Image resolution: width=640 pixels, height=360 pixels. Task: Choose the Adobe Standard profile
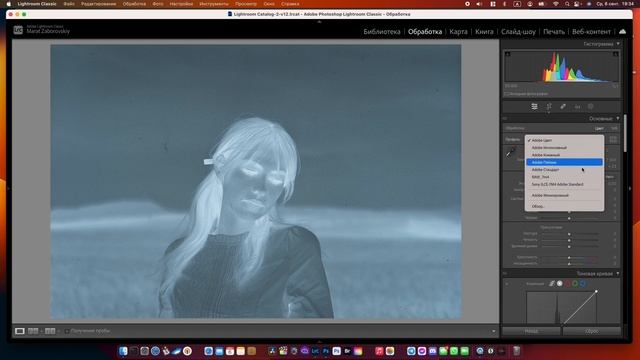[x=564, y=169]
